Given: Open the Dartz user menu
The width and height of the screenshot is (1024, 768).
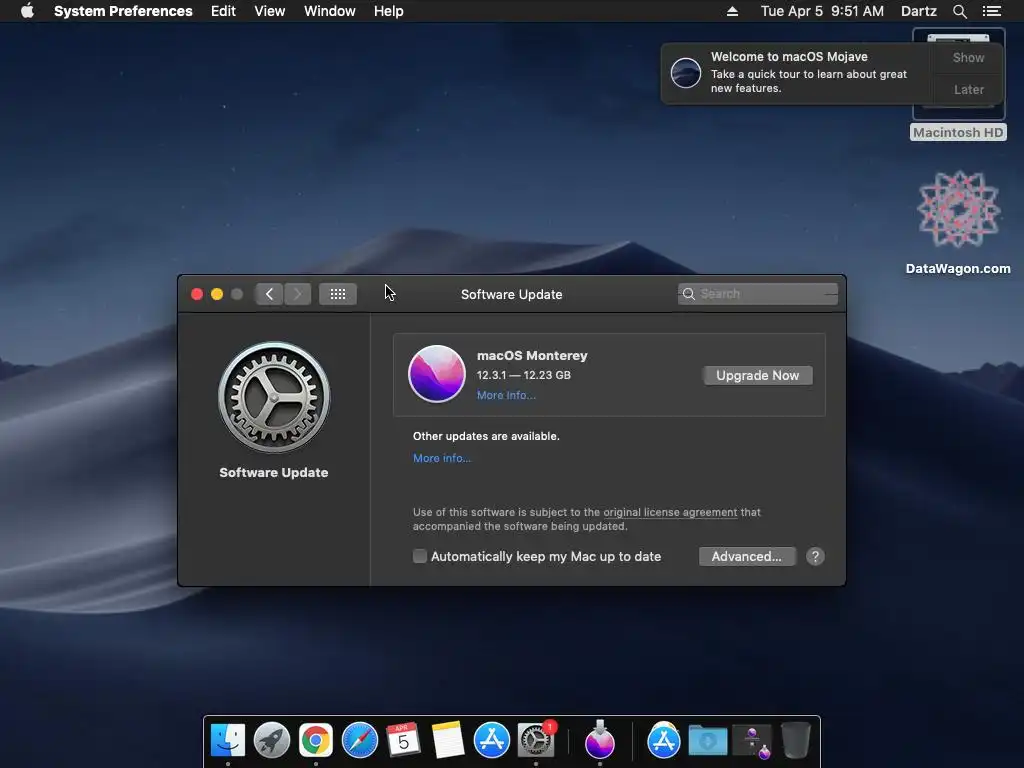Looking at the screenshot, I should [919, 11].
